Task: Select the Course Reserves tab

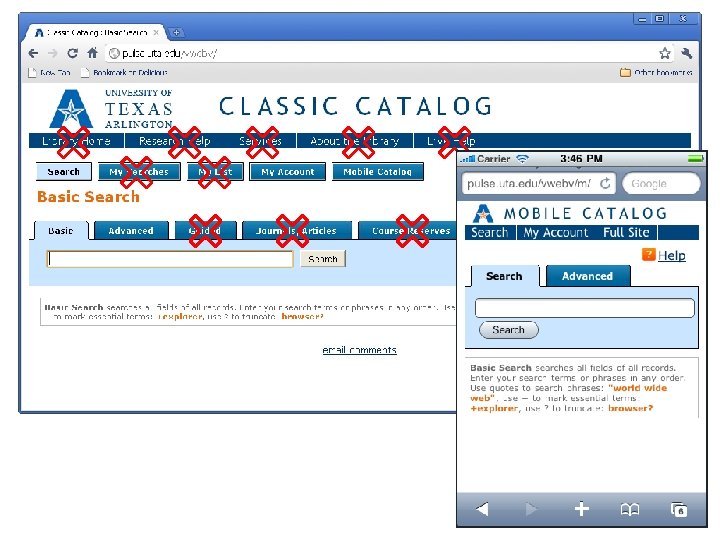Action: pyautogui.click(x=407, y=231)
